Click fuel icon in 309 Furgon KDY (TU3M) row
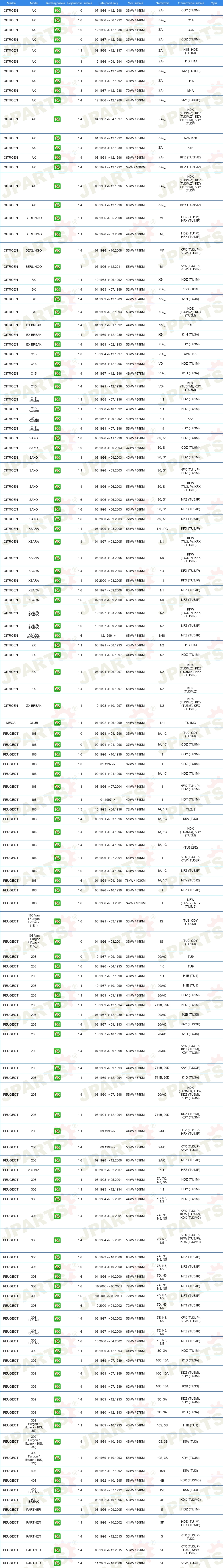The height and width of the screenshot is (1568, 223). (x=57, y=1458)
